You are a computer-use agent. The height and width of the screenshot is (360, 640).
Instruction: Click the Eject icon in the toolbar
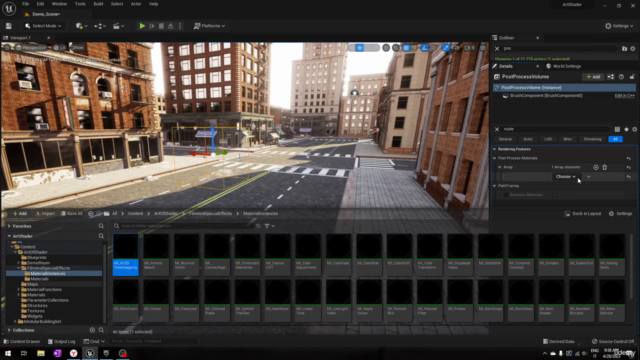pos(171,26)
